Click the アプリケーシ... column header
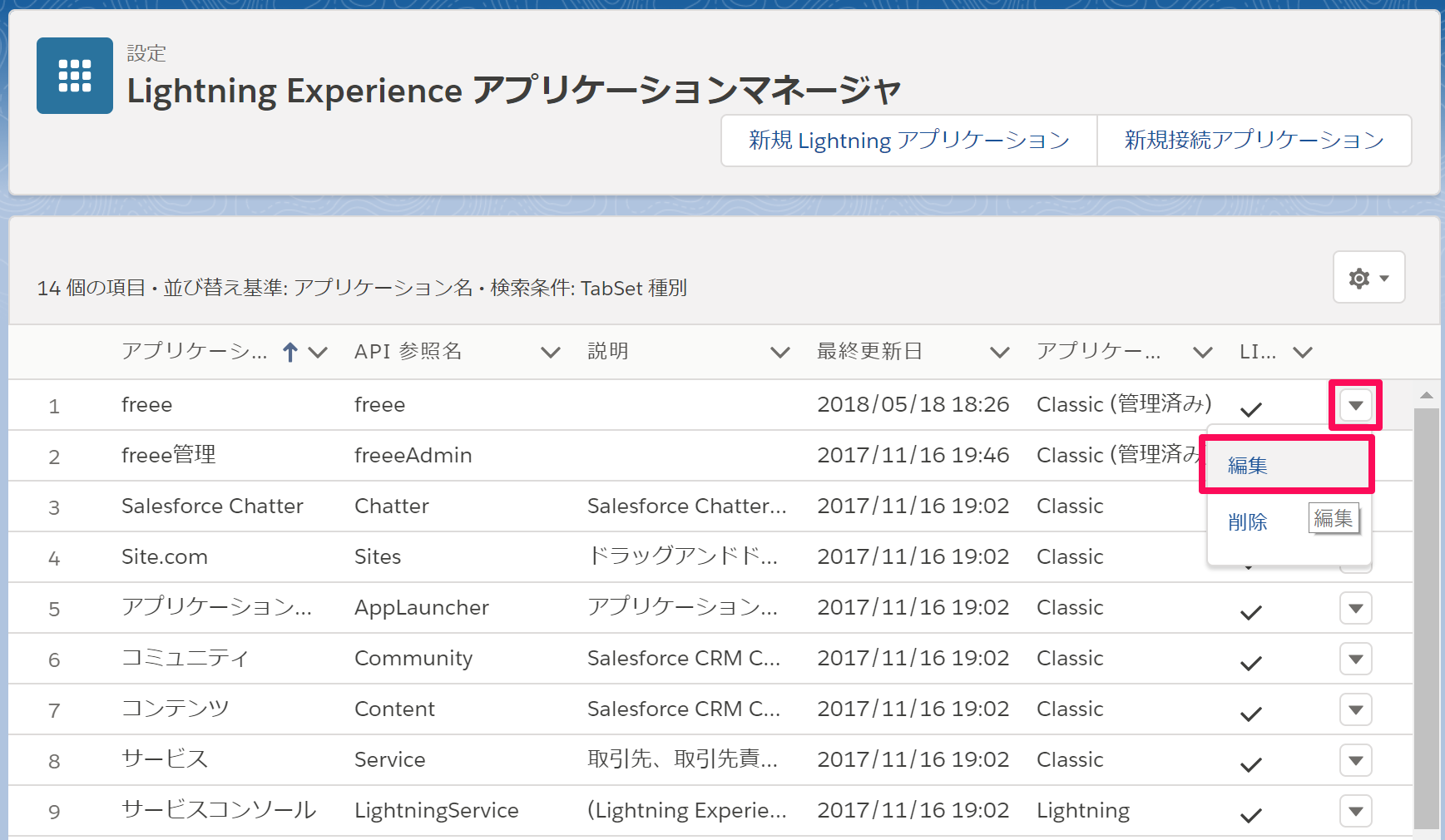 pos(195,351)
